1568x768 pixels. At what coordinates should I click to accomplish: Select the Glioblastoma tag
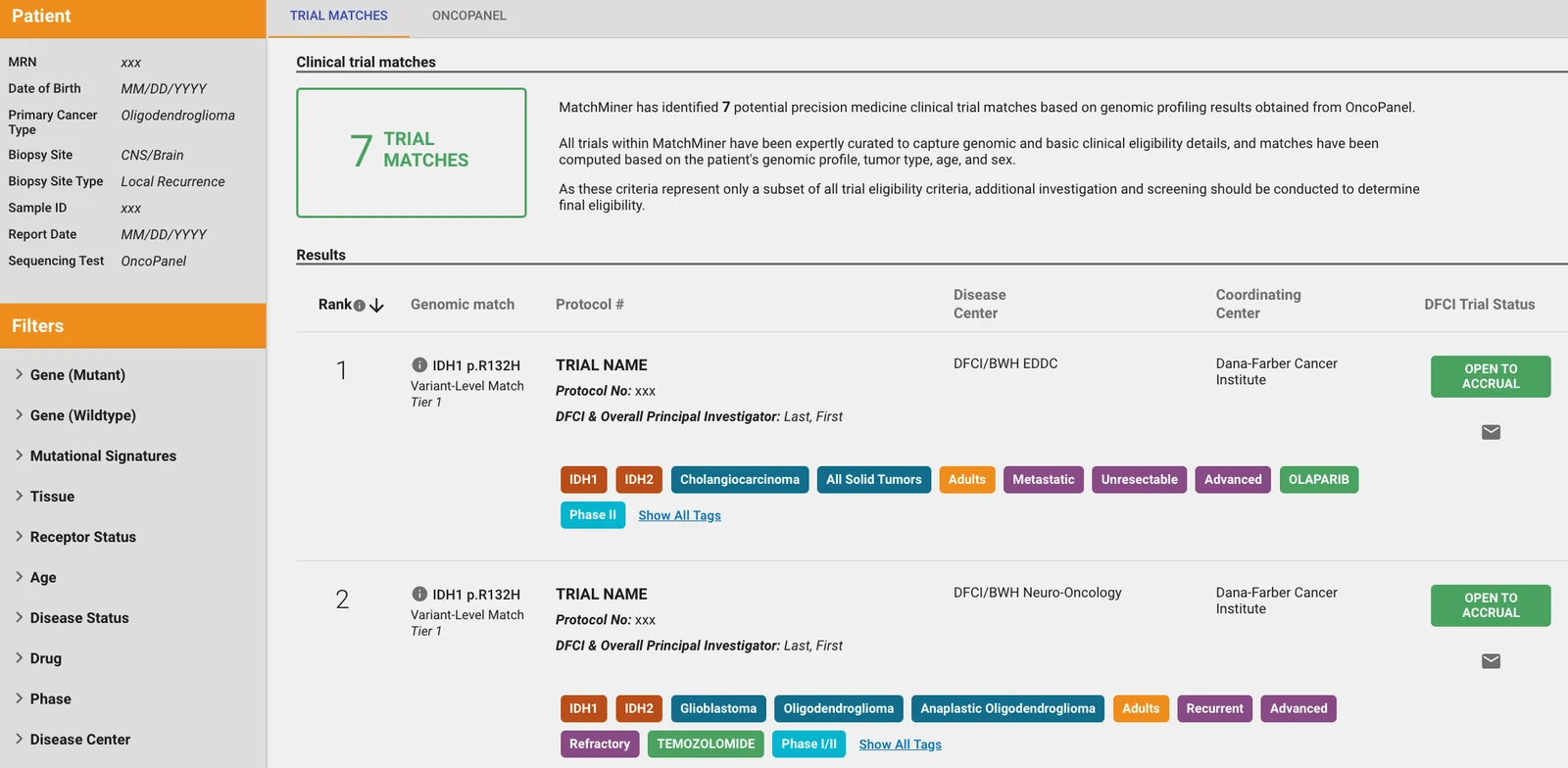pyautogui.click(x=718, y=709)
